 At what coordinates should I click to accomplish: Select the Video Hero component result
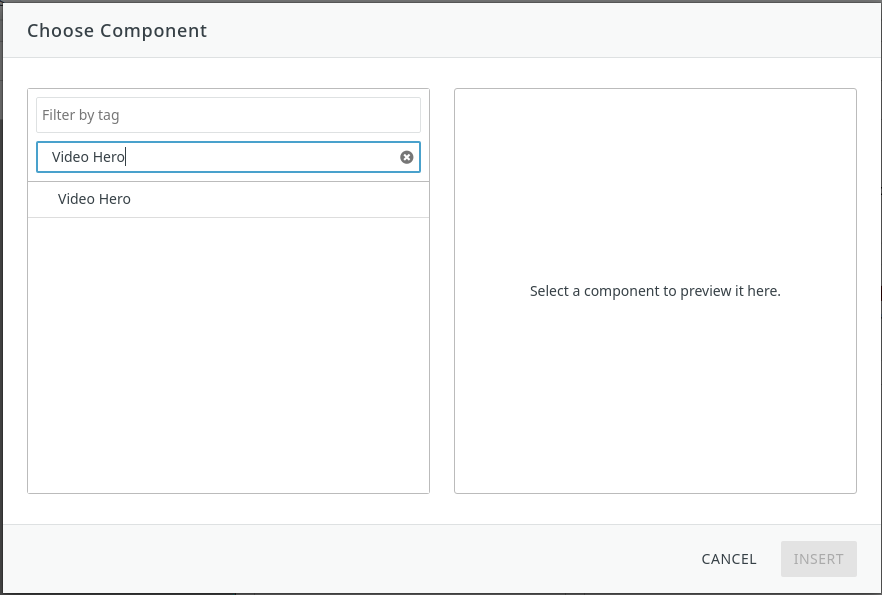[95, 199]
